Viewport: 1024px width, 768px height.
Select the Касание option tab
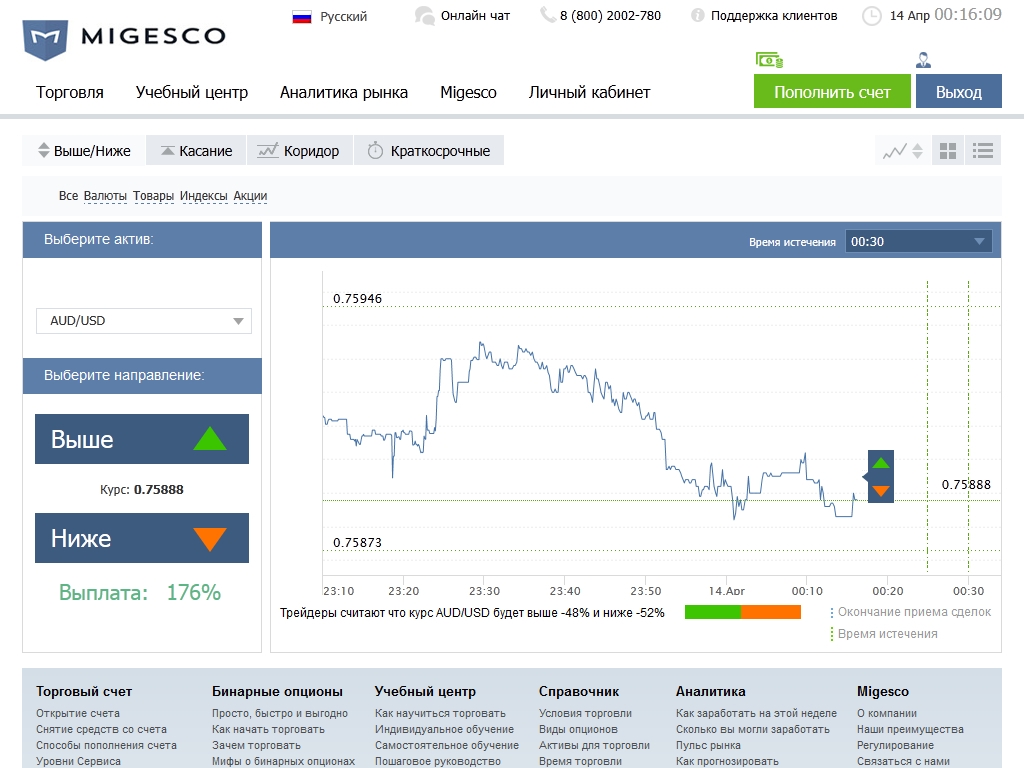(x=196, y=151)
